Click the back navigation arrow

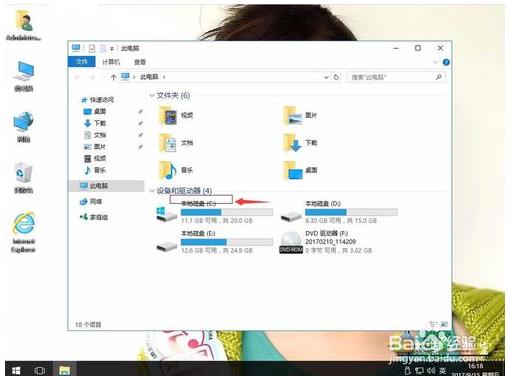[77, 77]
